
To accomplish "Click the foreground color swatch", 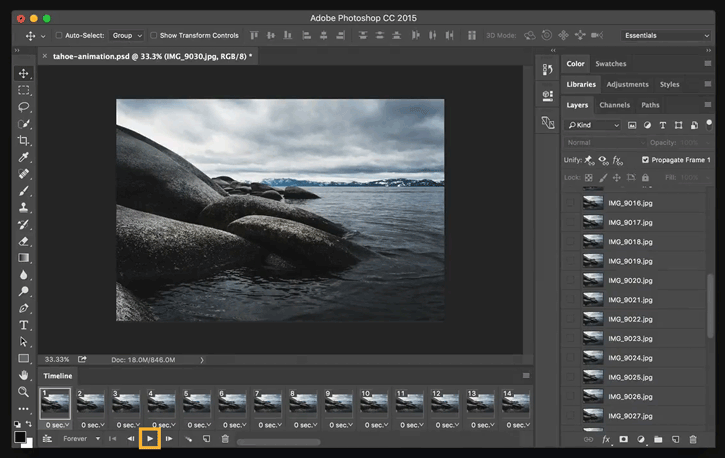I will [x=20, y=436].
